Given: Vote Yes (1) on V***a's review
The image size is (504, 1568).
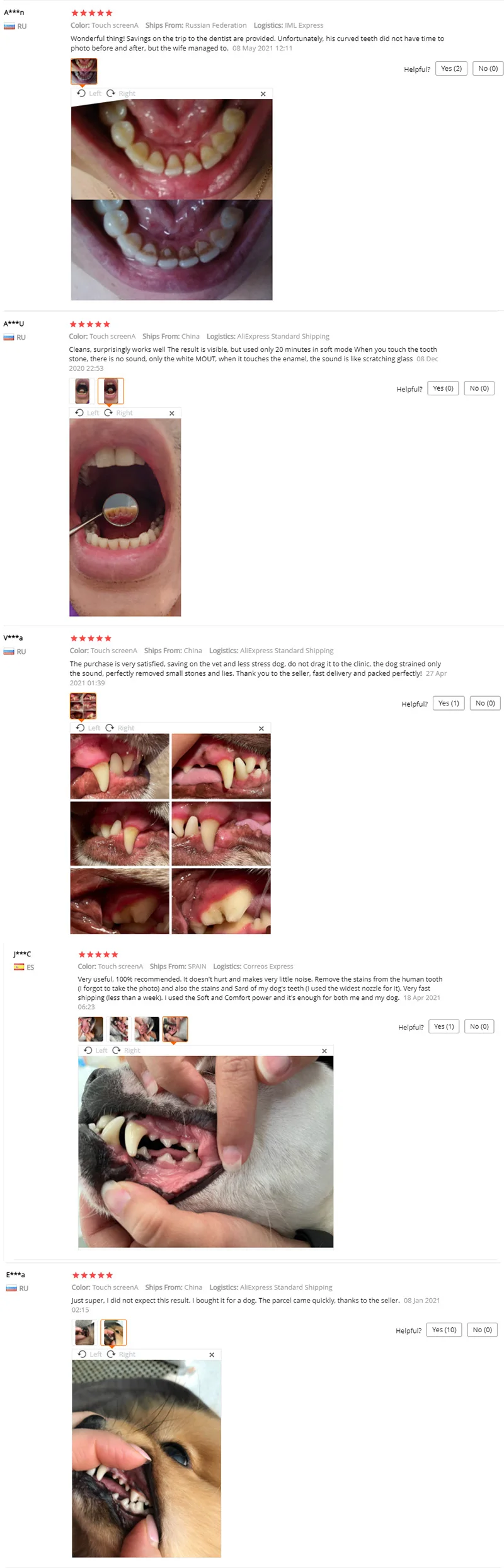Looking at the screenshot, I should (449, 703).
